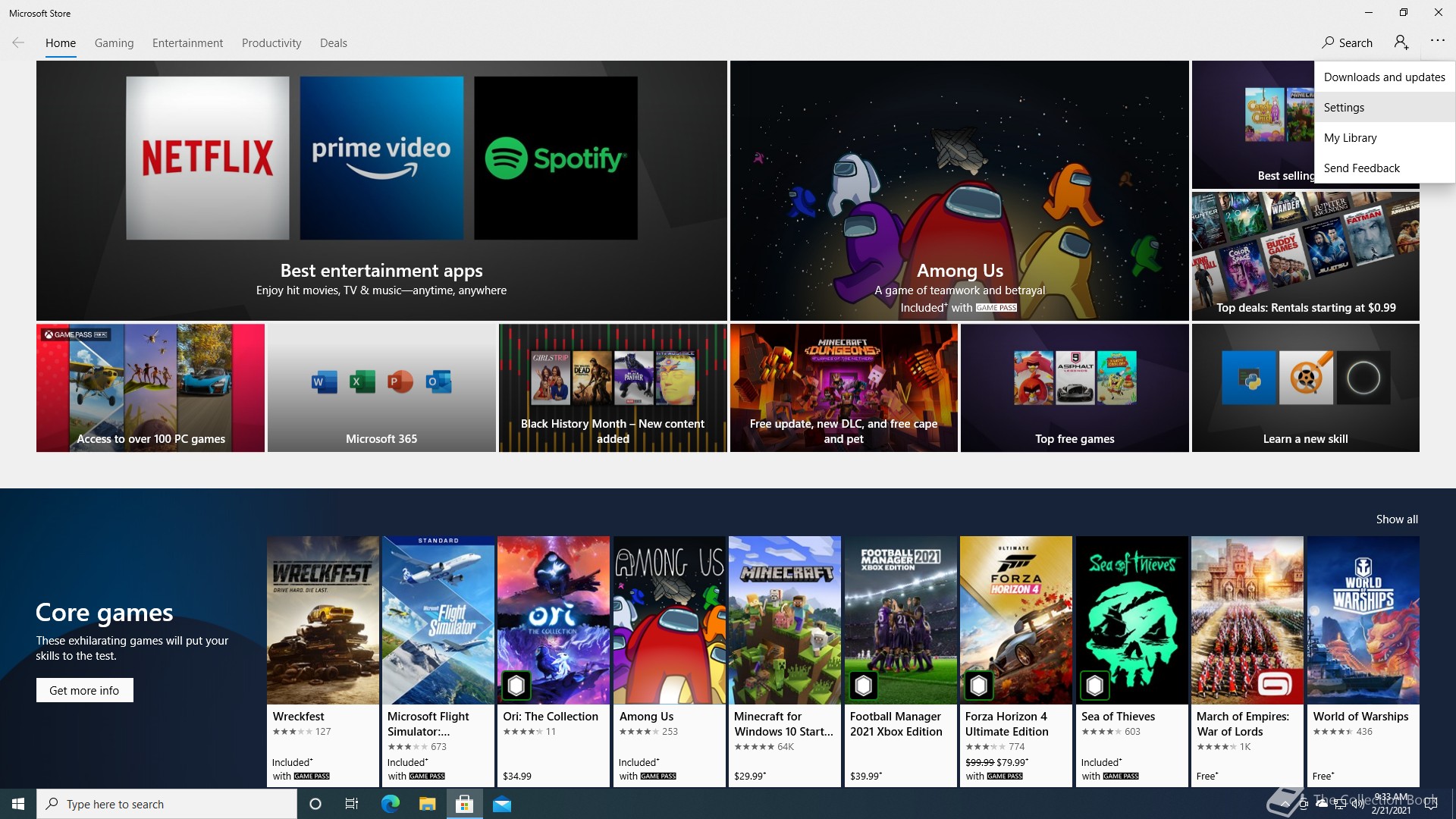Go to the Deals tab

click(334, 43)
